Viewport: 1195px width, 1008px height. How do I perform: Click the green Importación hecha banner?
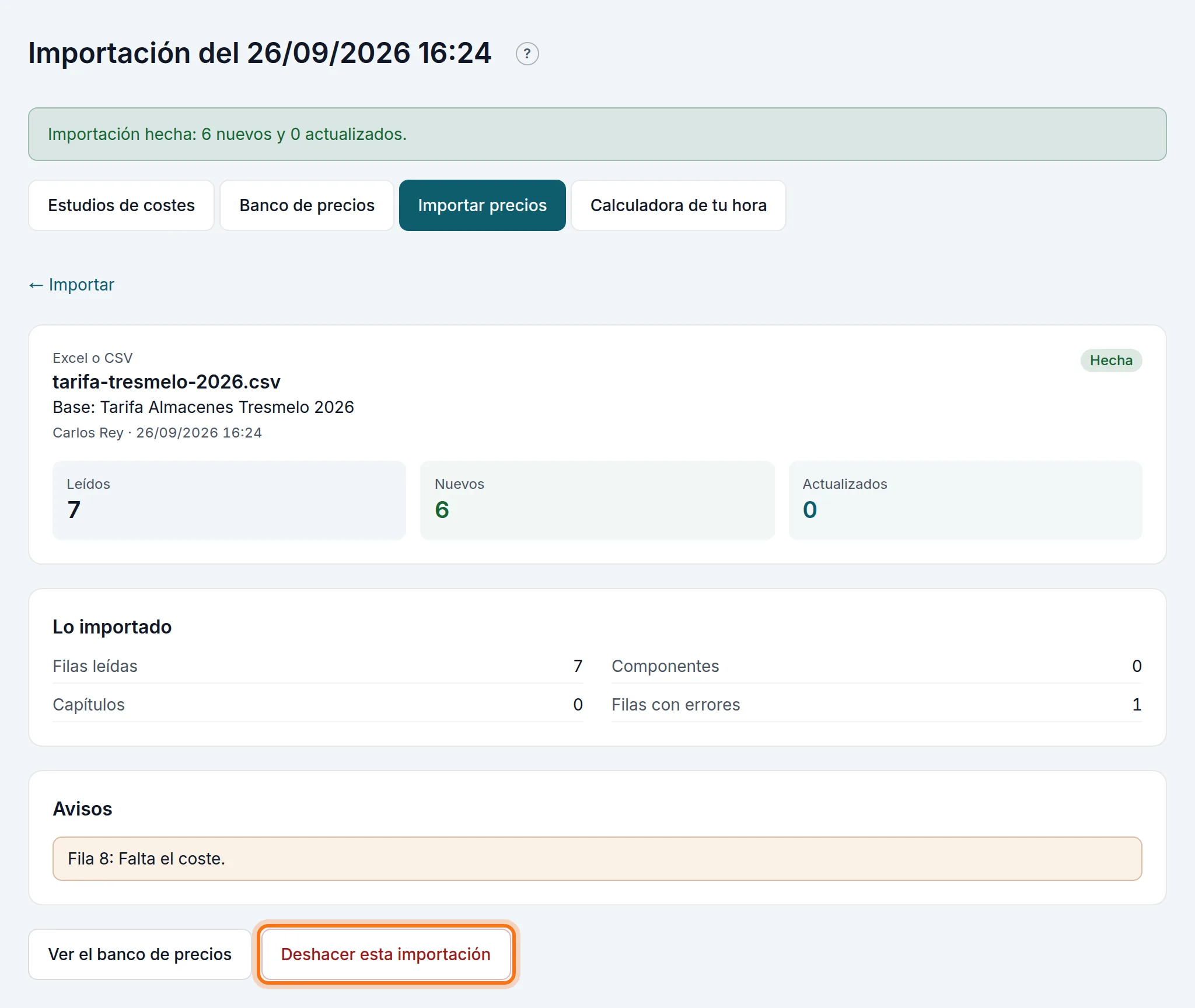tap(597, 134)
